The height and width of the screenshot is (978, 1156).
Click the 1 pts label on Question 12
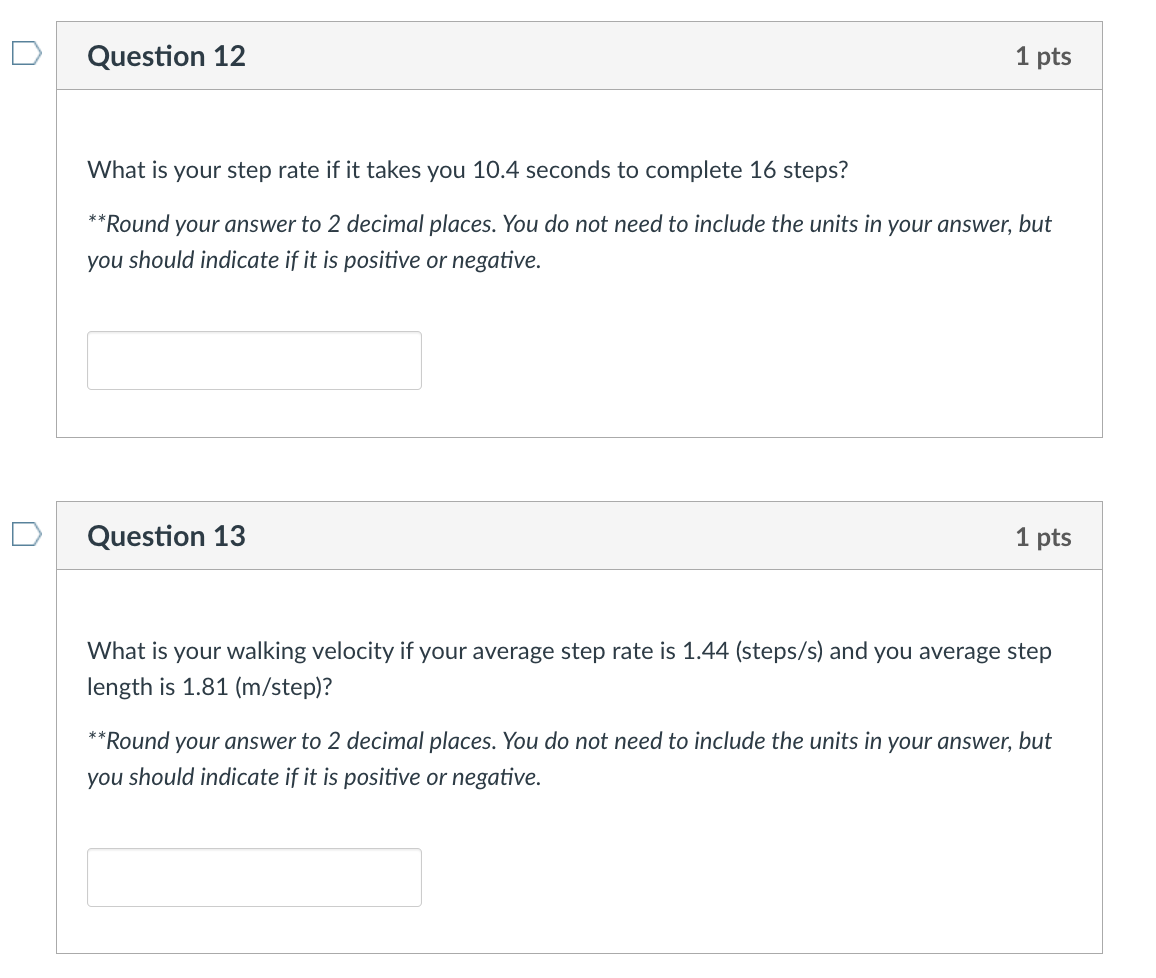coord(1043,56)
